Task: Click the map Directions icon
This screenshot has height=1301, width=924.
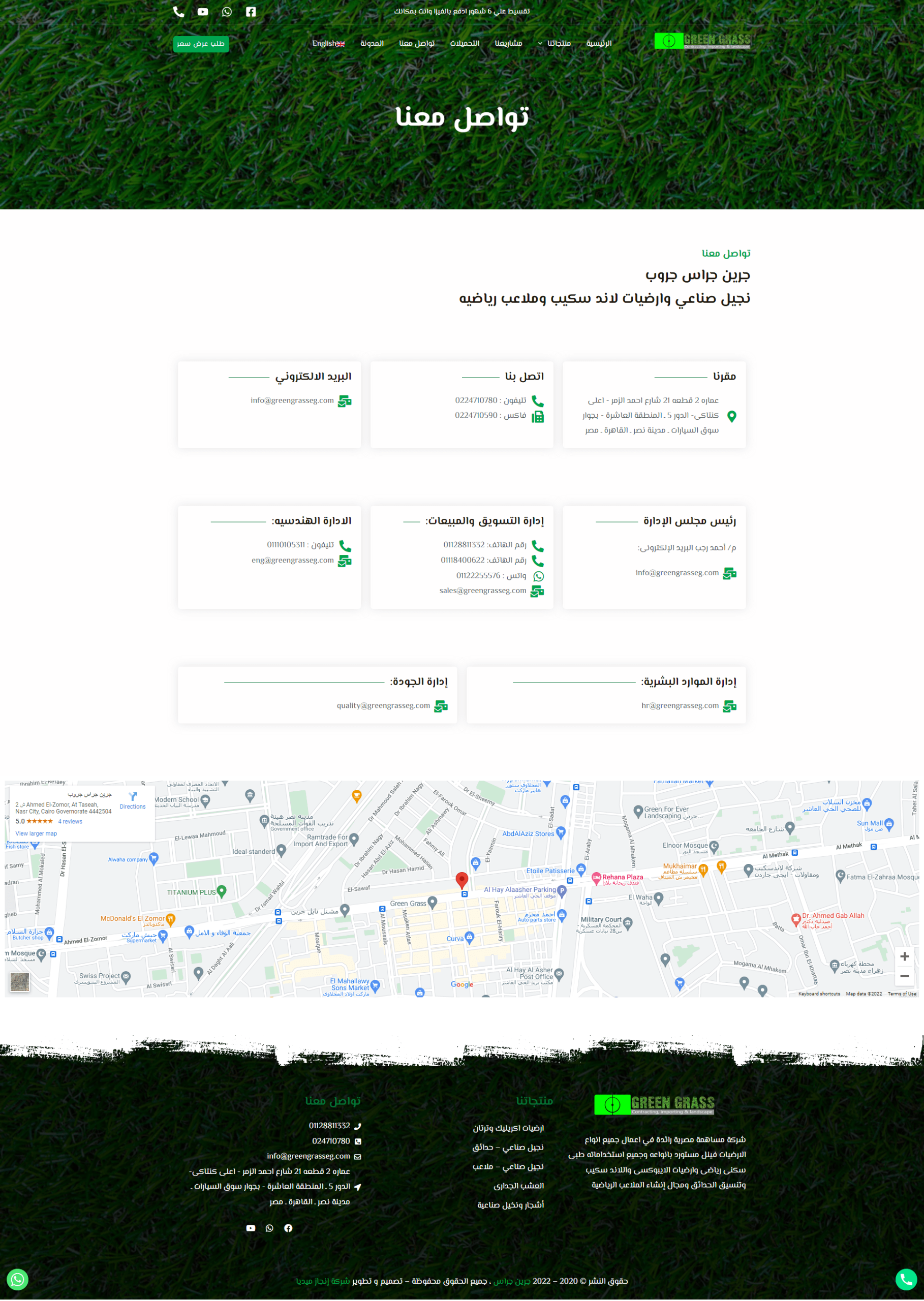Action: [x=133, y=796]
